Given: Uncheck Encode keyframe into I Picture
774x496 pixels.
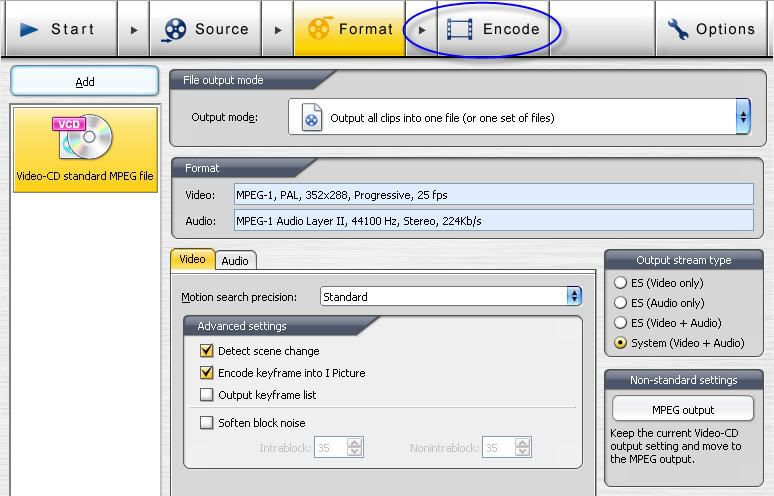Looking at the screenshot, I should pyautogui.click(x=206, y=373).
